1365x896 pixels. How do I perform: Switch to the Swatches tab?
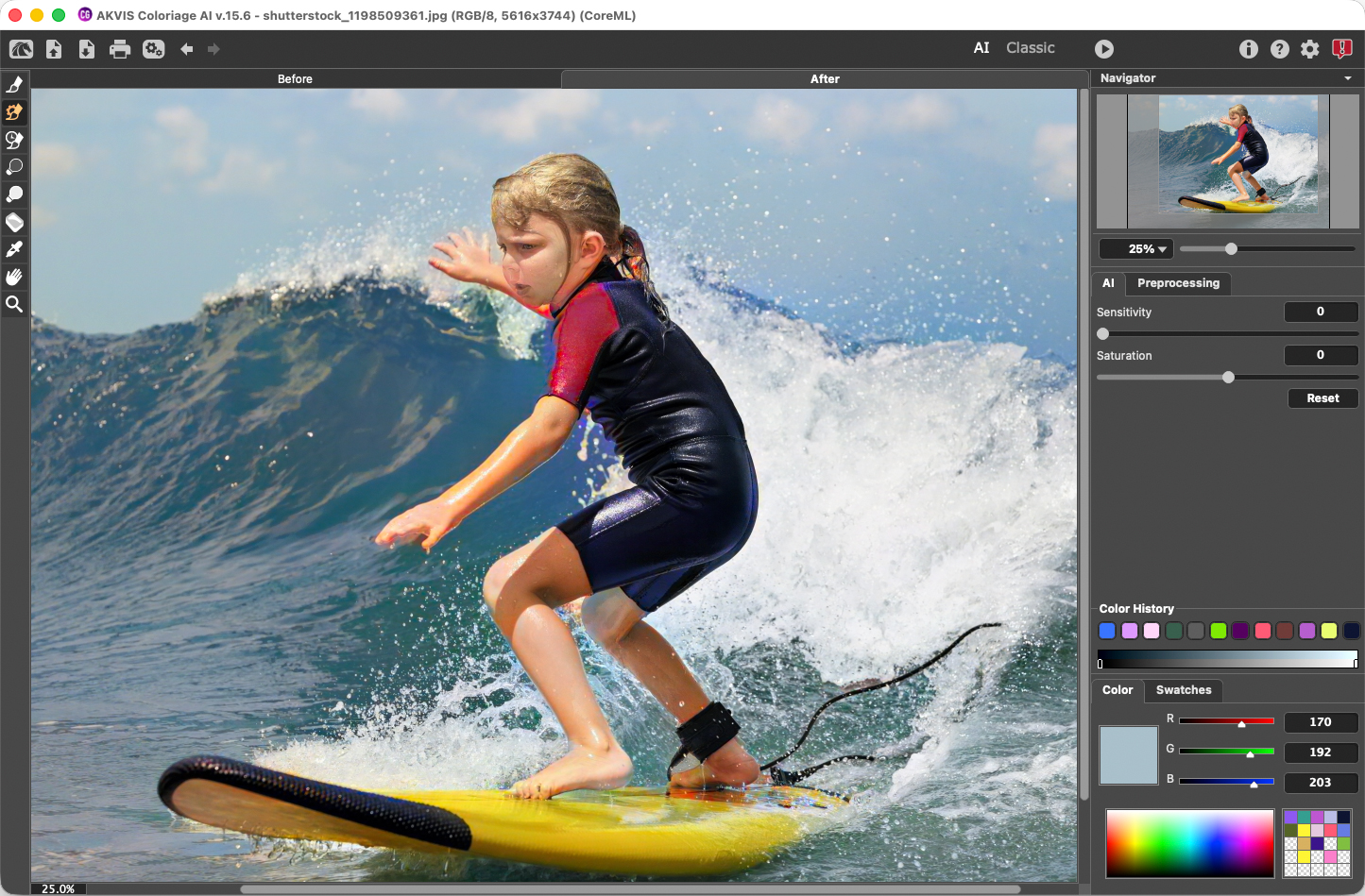coord(1184,690)
